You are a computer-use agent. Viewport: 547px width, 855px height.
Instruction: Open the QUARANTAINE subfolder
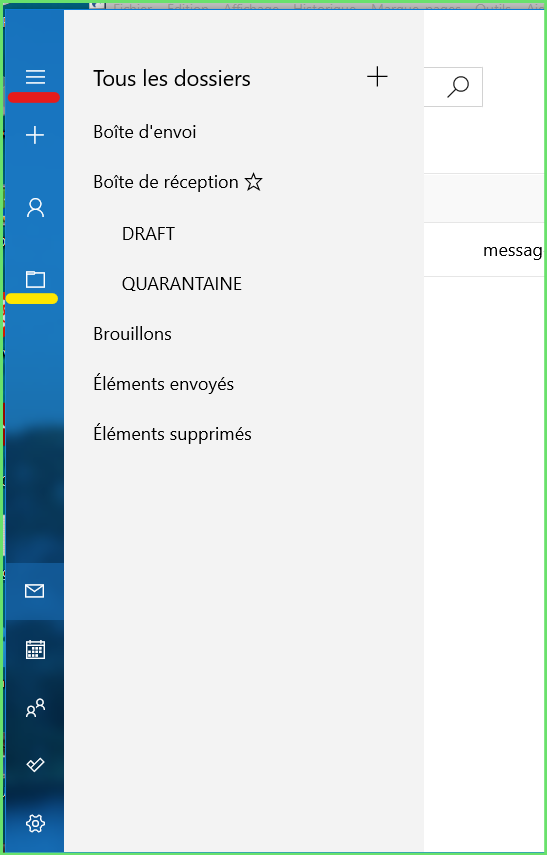(182, 284)
